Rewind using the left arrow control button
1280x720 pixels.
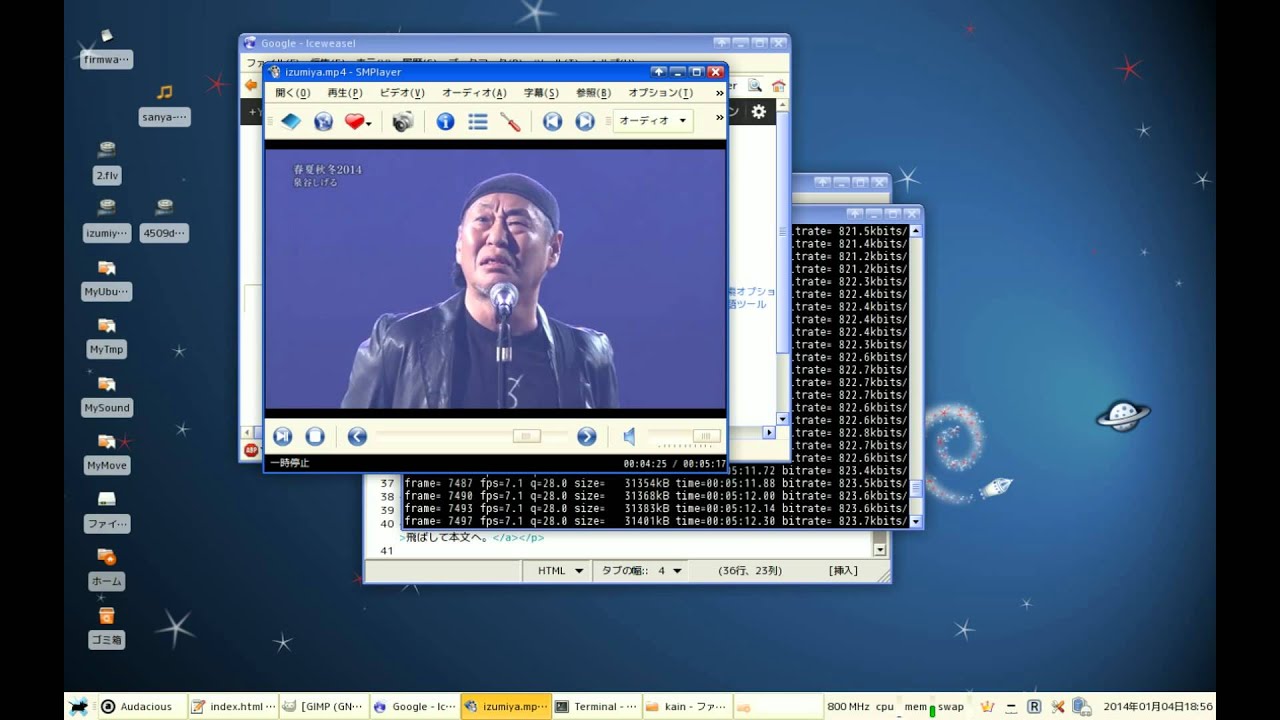click(x=357, y=436)
